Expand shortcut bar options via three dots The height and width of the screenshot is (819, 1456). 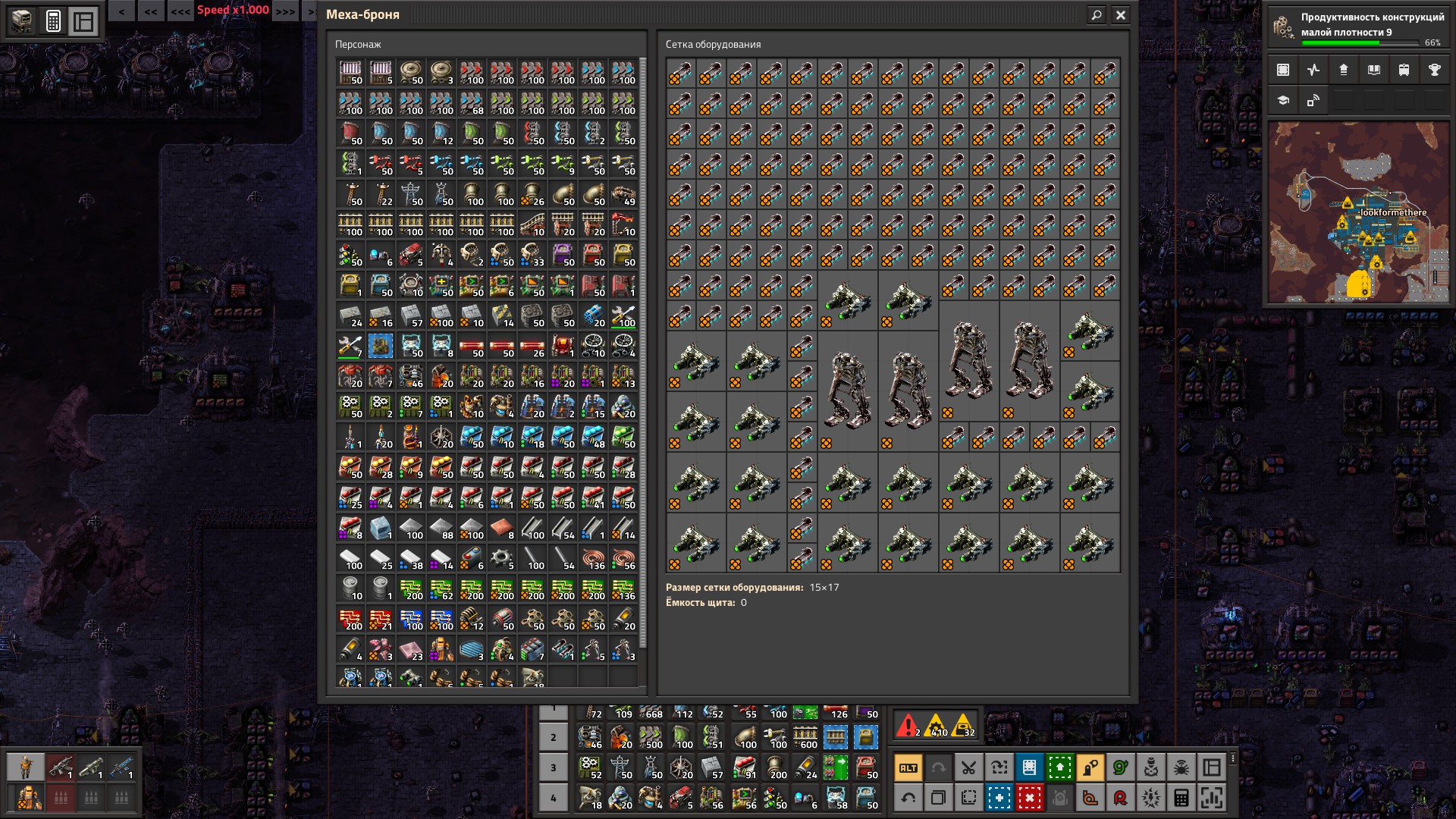pyautogui.click(x=1233, y=759)
